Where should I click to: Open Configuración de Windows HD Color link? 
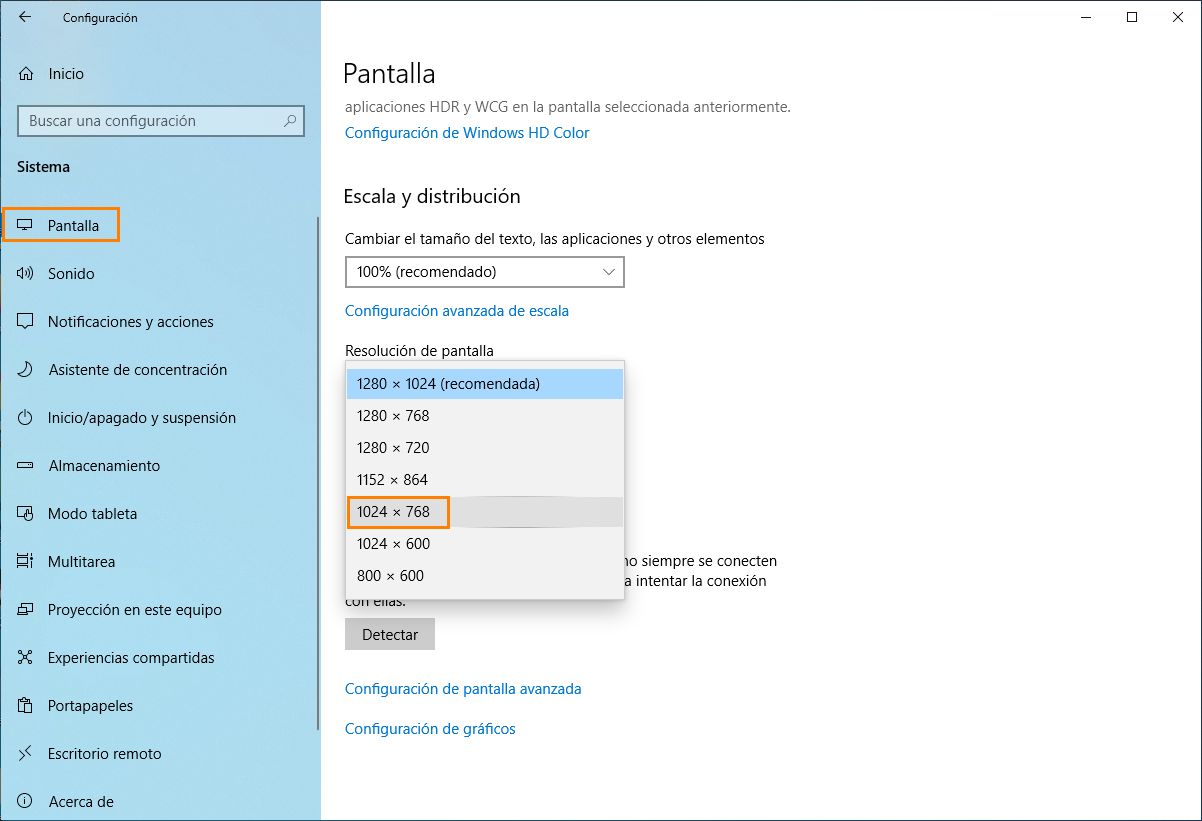tap(467, 133)
